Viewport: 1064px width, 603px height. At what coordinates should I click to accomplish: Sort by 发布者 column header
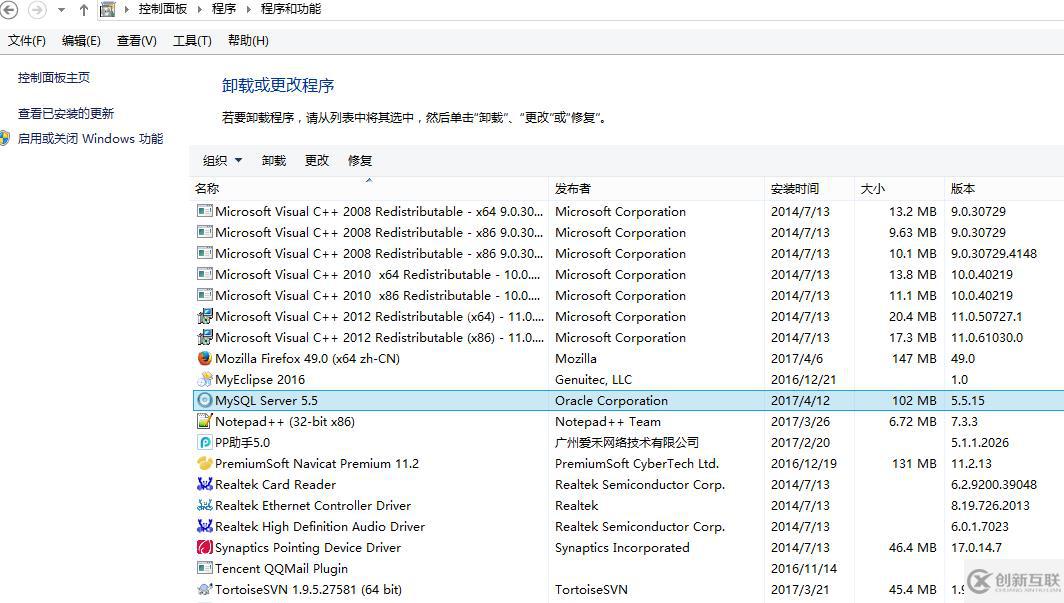(x=656, y=189)
